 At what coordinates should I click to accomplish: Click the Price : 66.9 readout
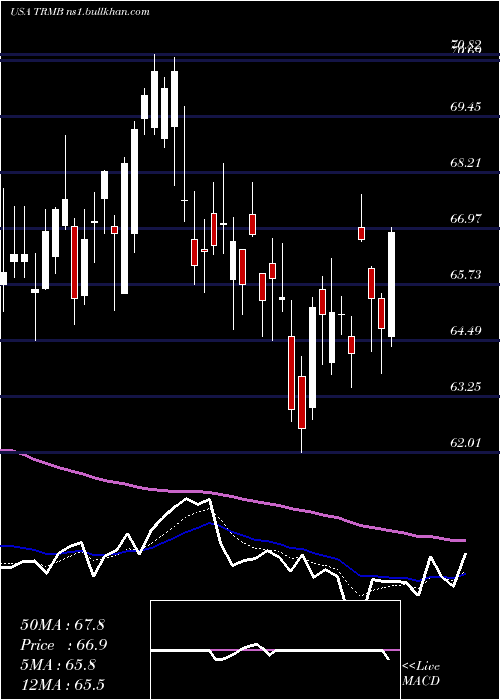click(63, 645)
